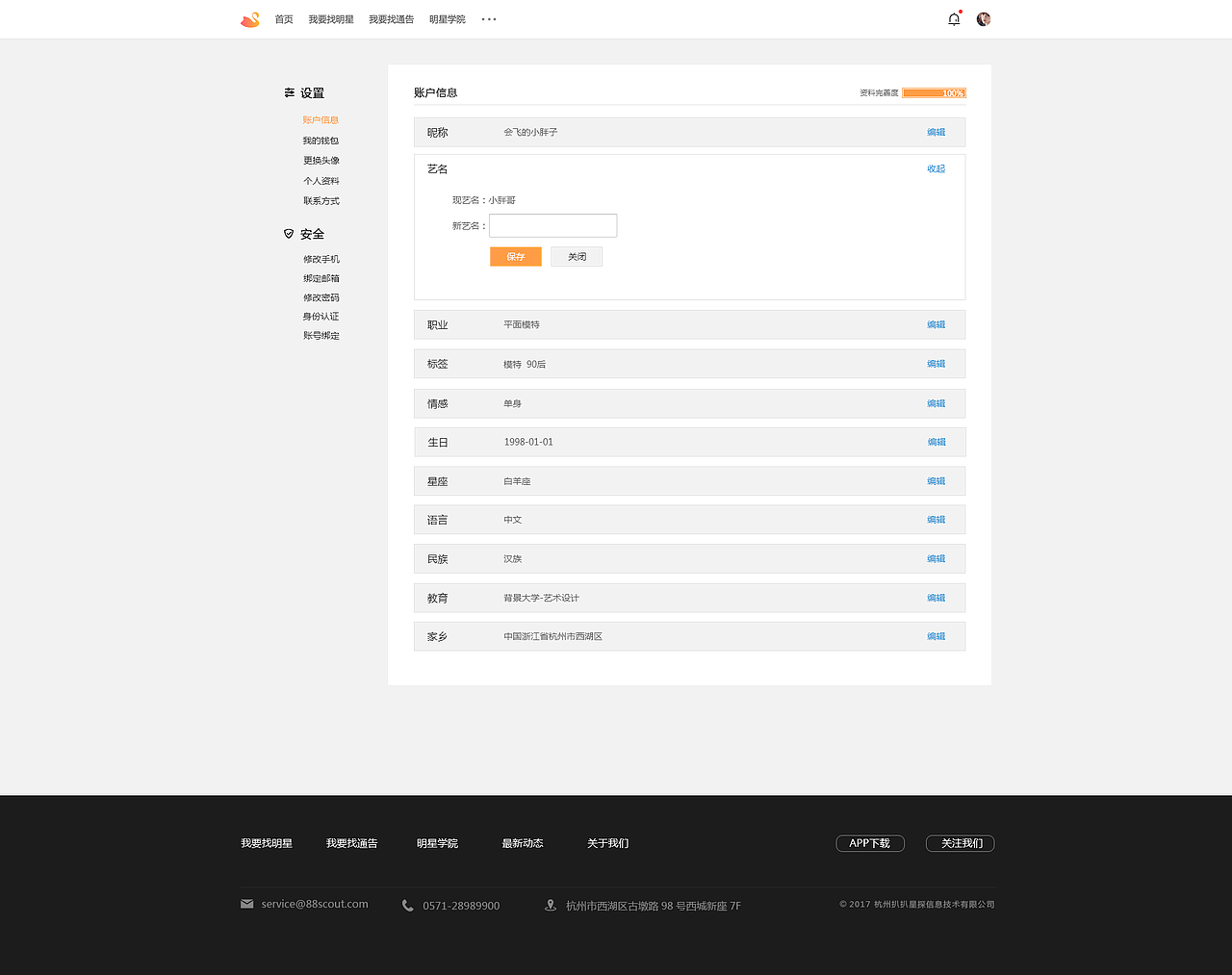The height and width of the screenshot is (975, 1232).
Task: Click footer link 明星学院
Action: (437, 843)
